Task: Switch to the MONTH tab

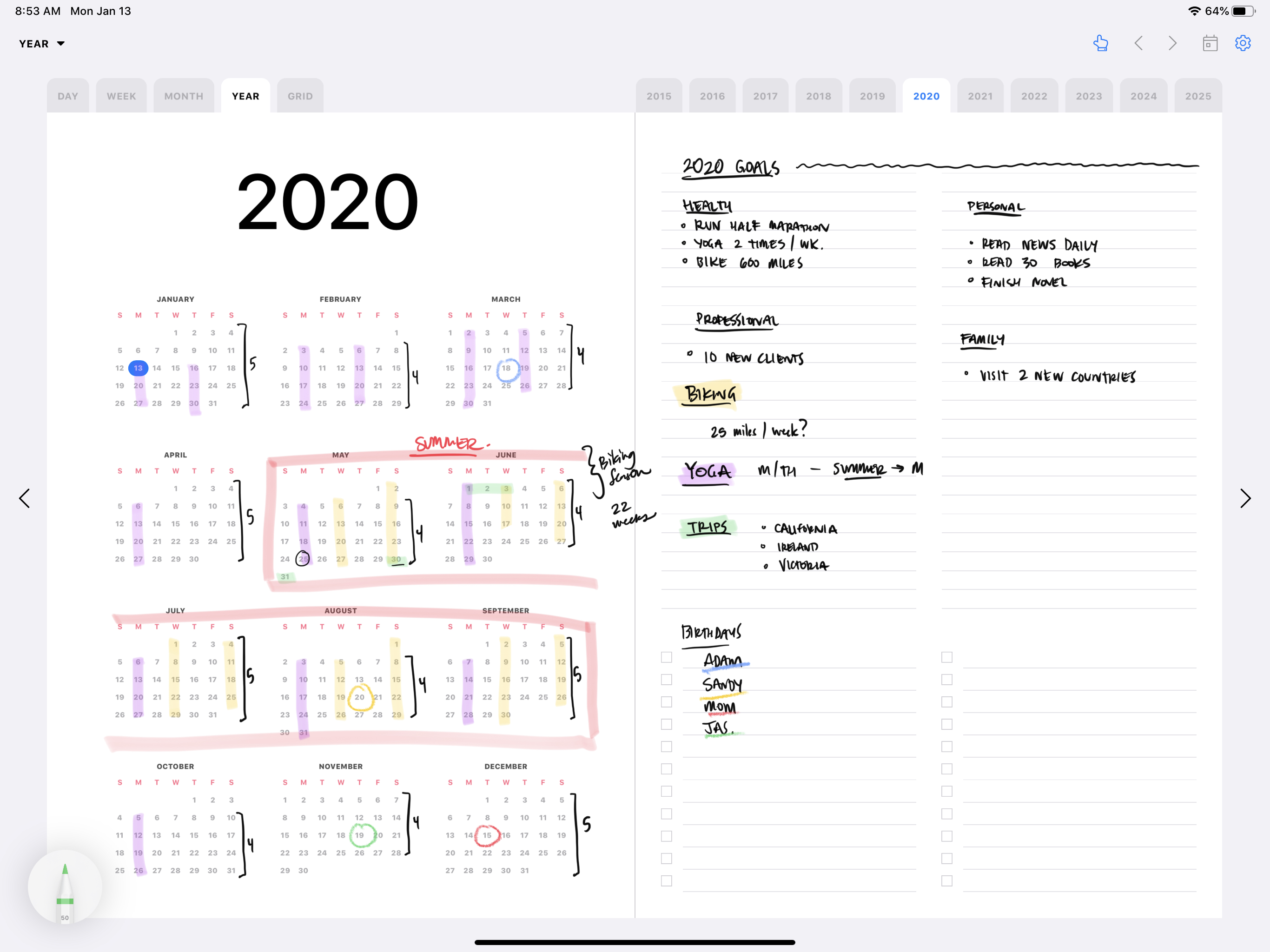Action: pyautogui.click(x=184, y=96)
